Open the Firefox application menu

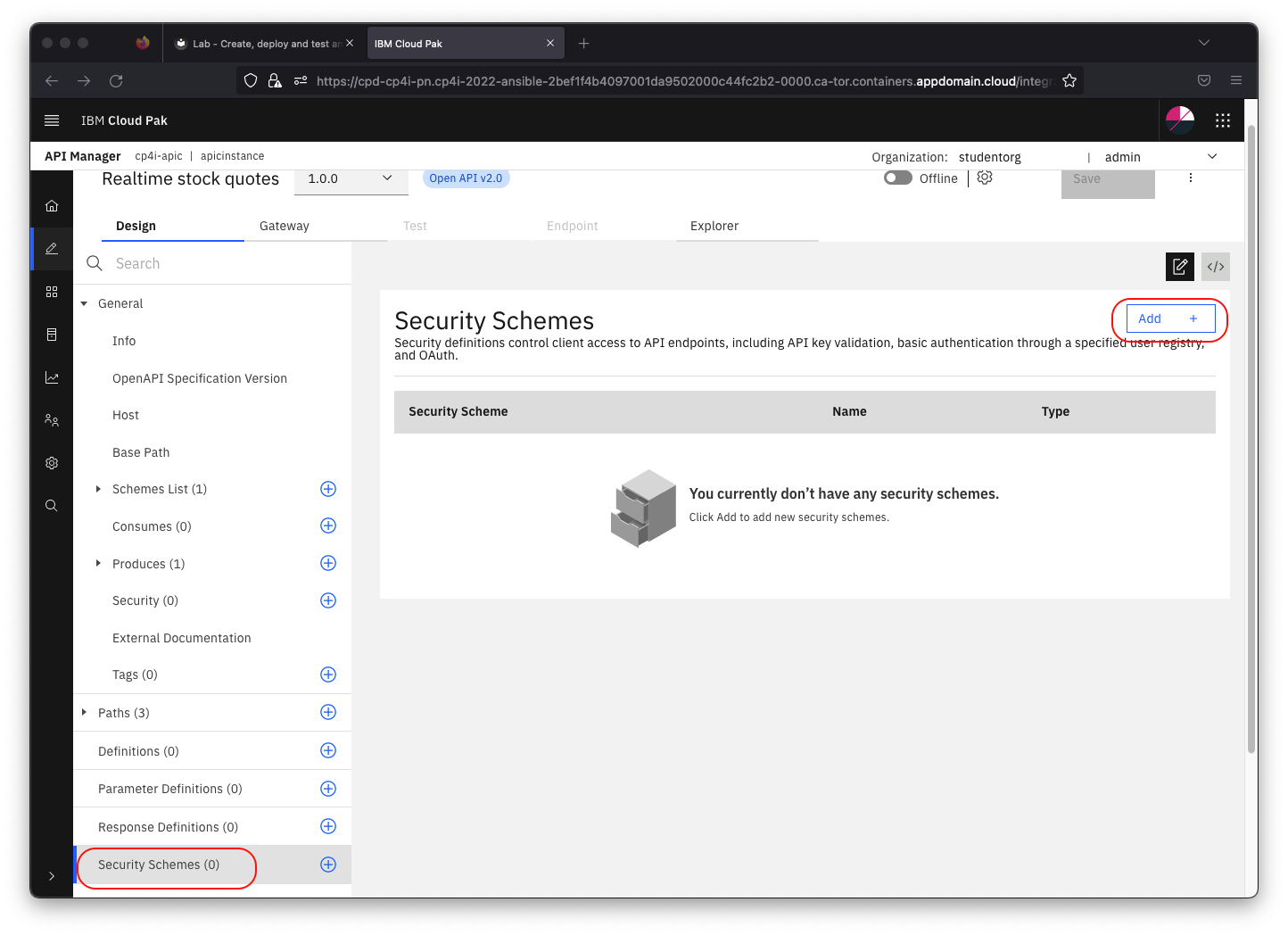point(1236,80)
